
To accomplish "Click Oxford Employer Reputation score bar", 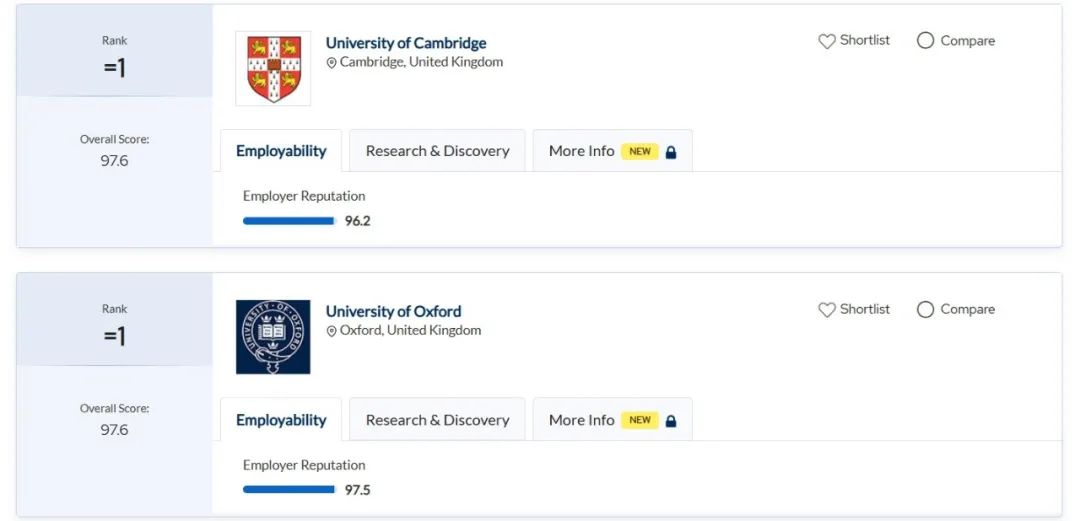I will click(x=289, y=490).
